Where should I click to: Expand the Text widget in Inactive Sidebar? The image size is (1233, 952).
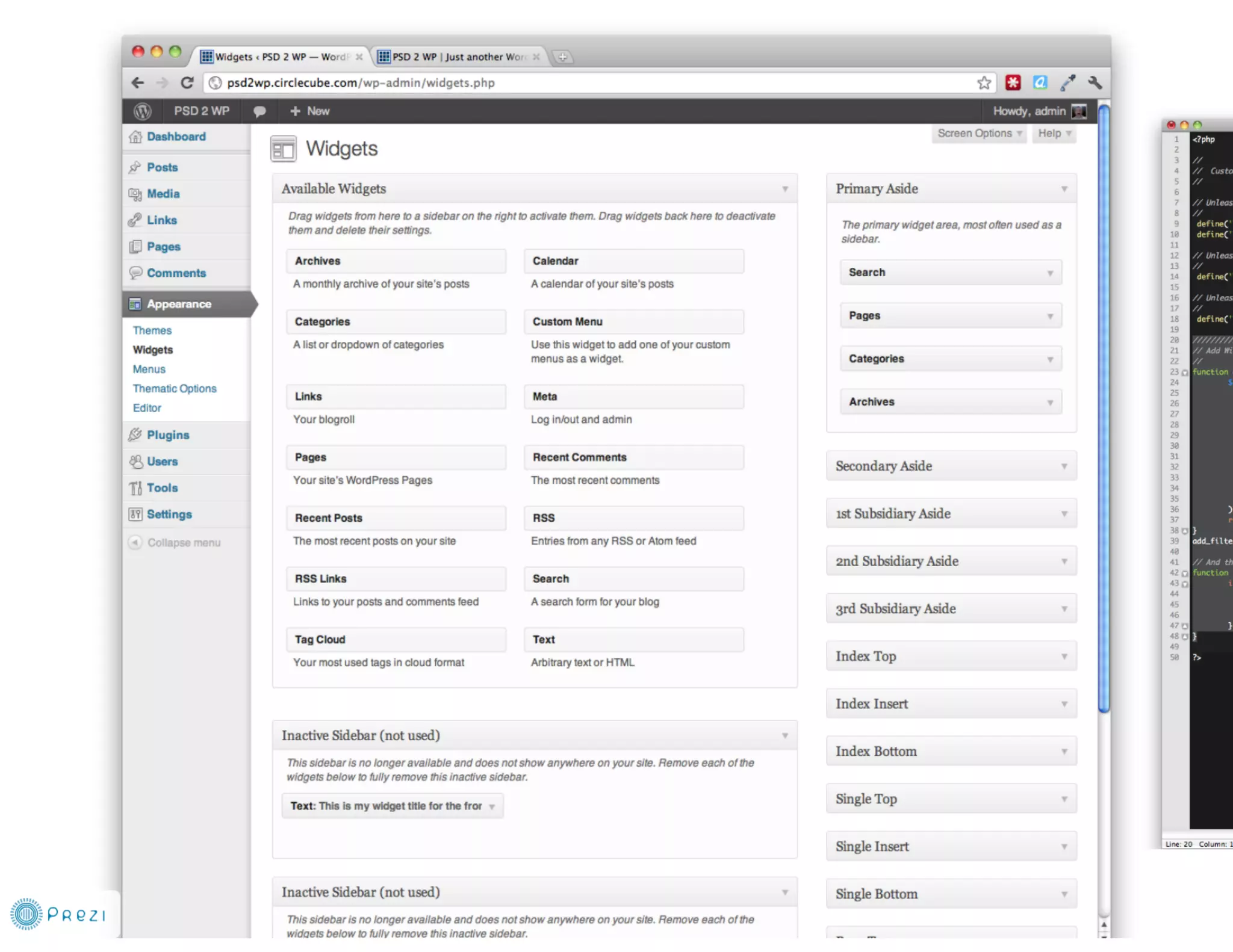[492, 807]
